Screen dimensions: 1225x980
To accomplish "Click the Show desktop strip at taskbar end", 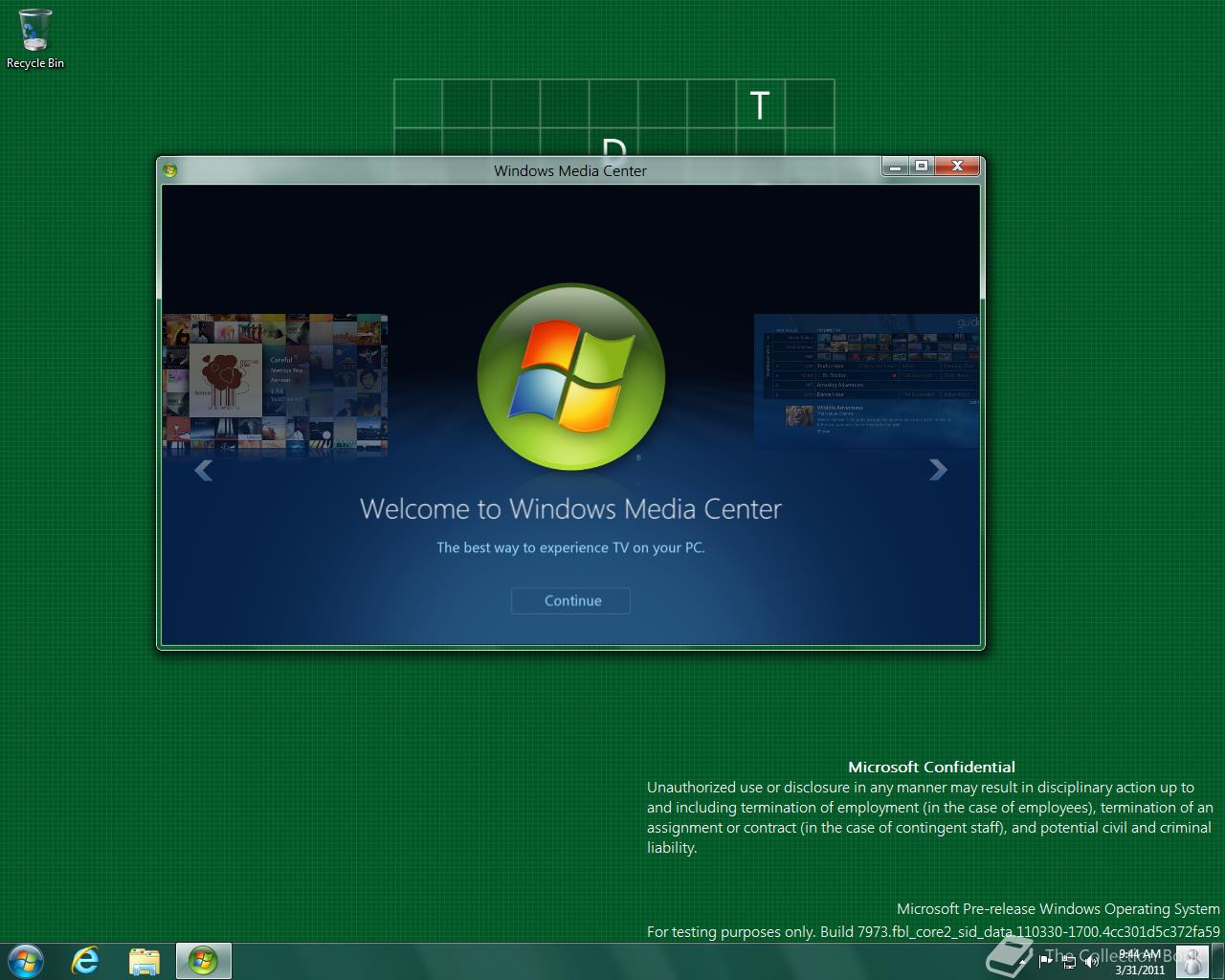I will pyautogui.click(x=1217, y=962).
